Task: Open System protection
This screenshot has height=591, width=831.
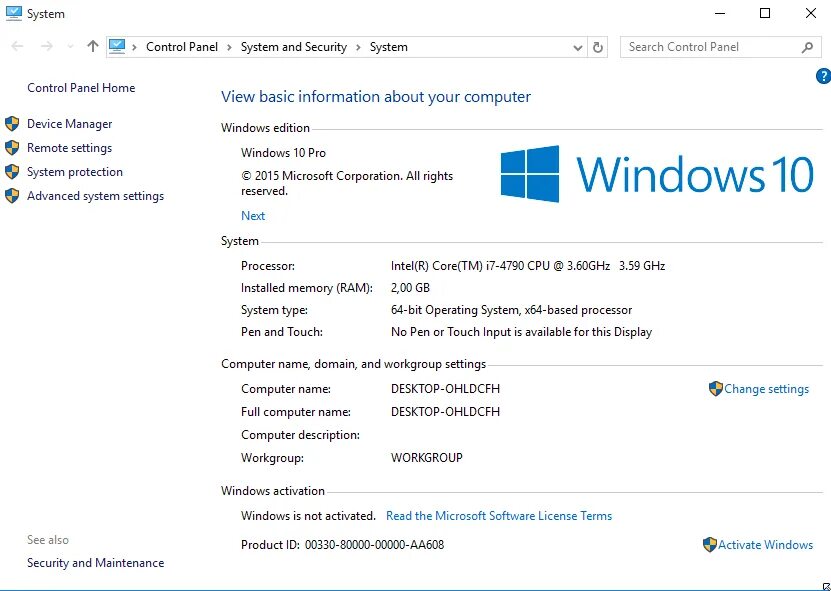Action: [x=75, y=172]
